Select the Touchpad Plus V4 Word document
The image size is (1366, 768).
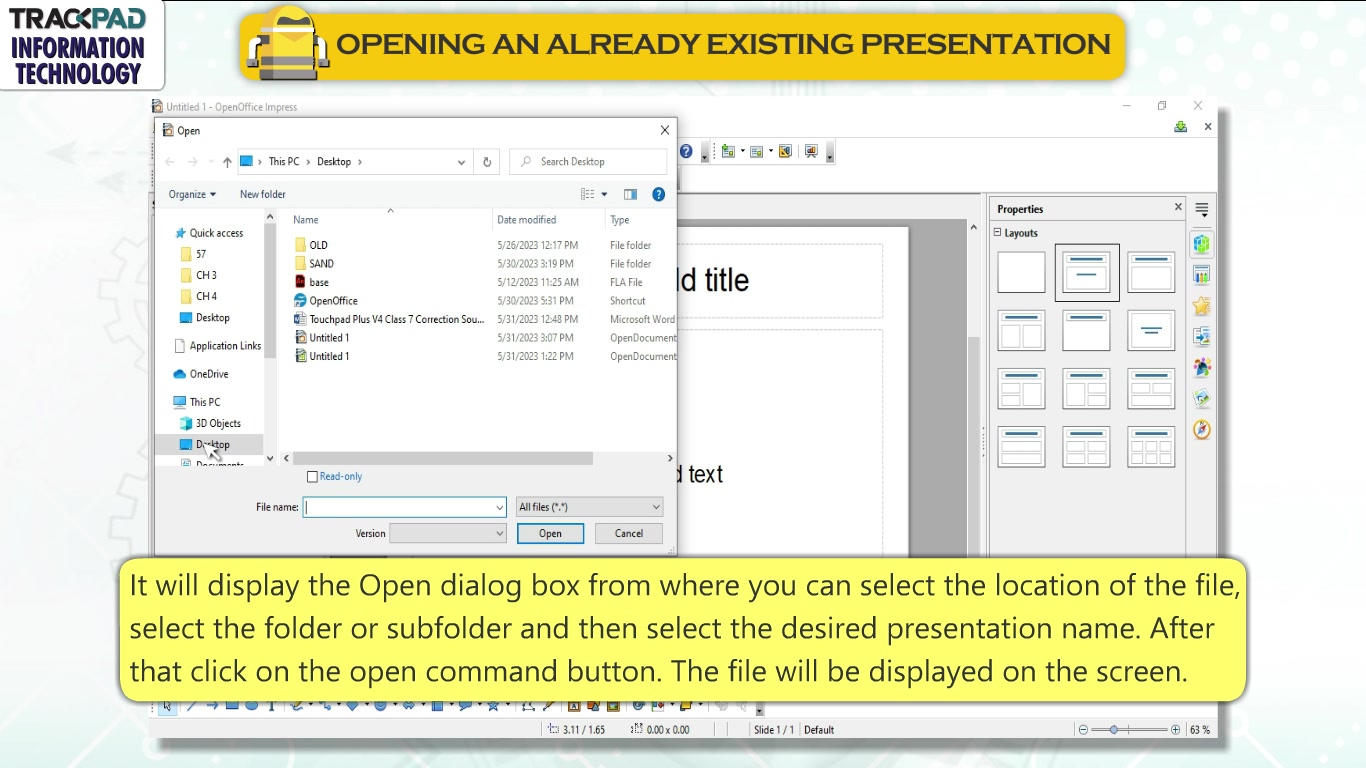pos(390,319)
